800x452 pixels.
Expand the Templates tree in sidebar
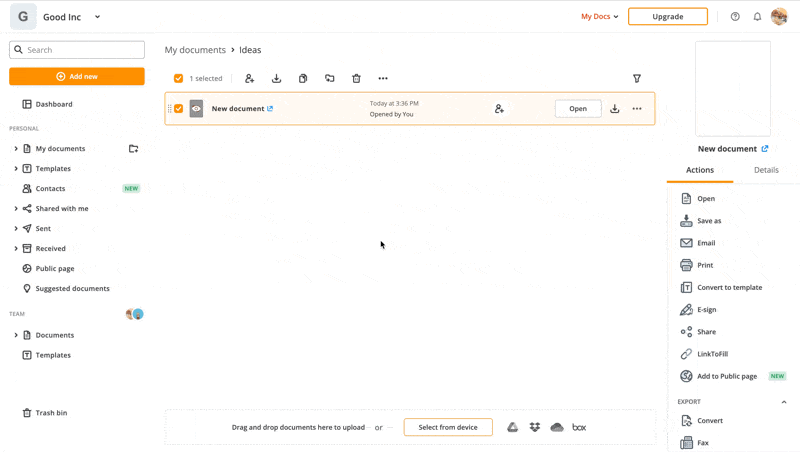pyautogui.click(x=16, y=169)
